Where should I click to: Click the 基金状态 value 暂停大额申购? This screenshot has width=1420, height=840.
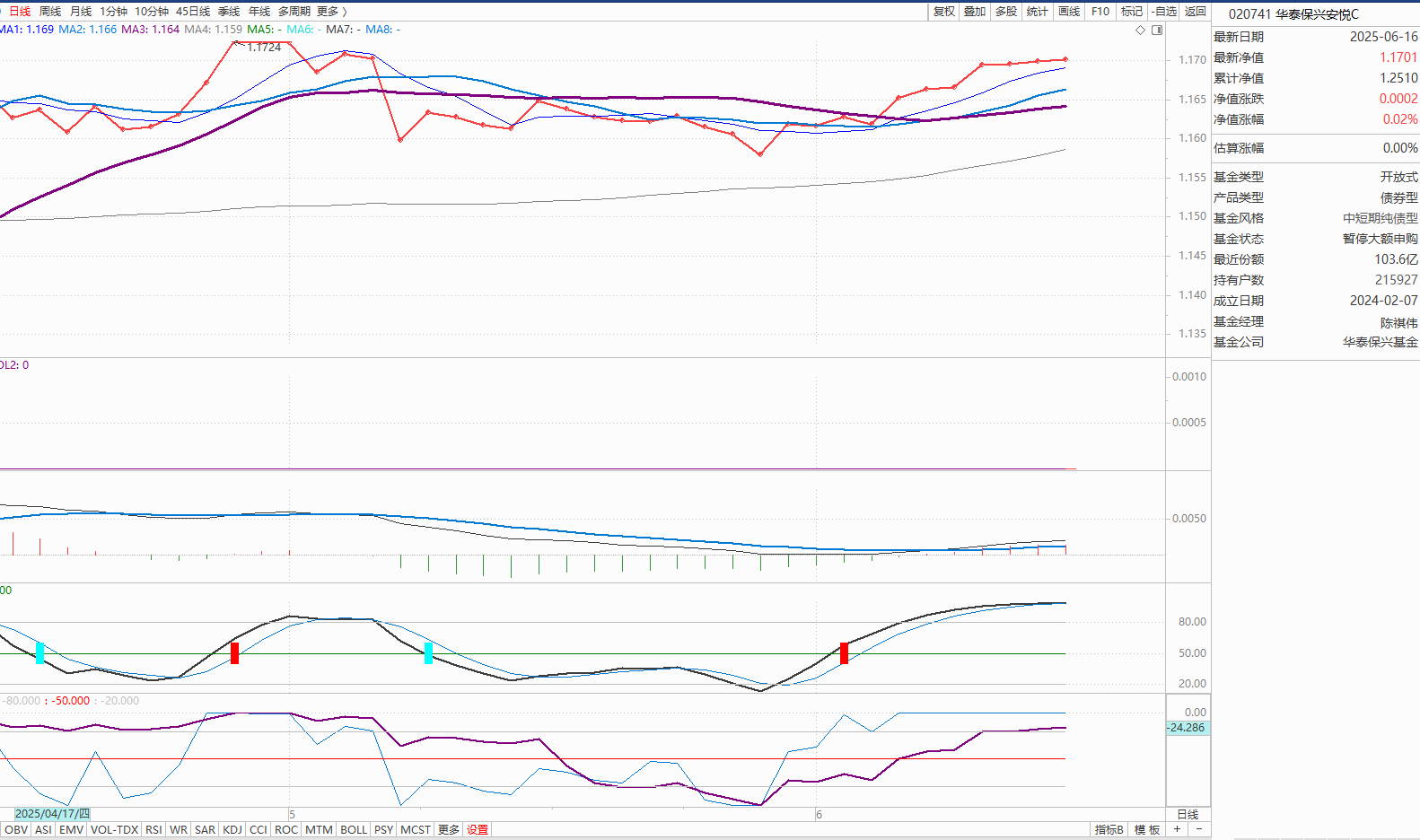point(1381,239)
